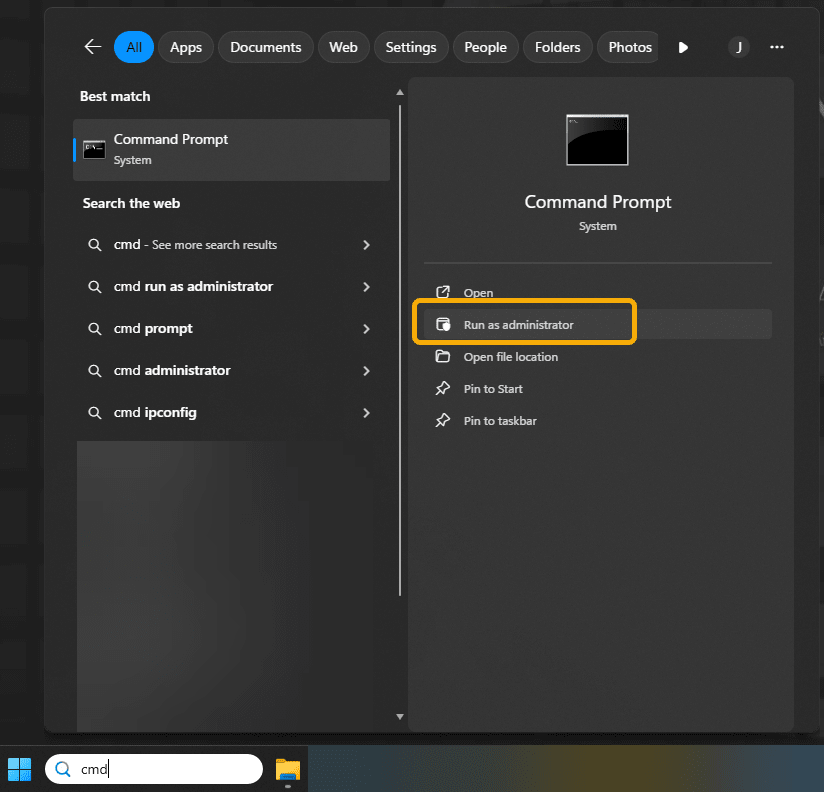The image size is (824, 792).
Task: Click Open file location
Action: pyautogui.click(x=598, y=357)
